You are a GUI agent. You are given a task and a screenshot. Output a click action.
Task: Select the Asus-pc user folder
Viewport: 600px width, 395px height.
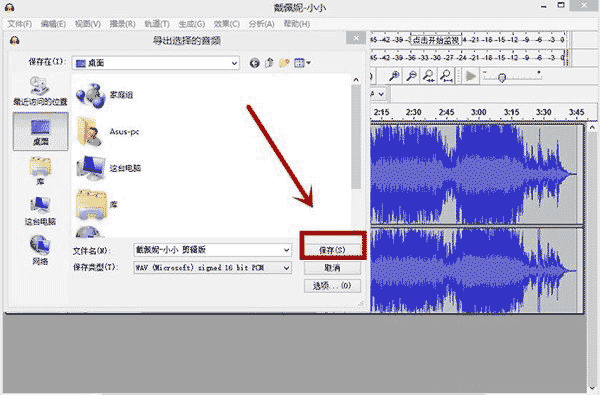click(108, 132)
